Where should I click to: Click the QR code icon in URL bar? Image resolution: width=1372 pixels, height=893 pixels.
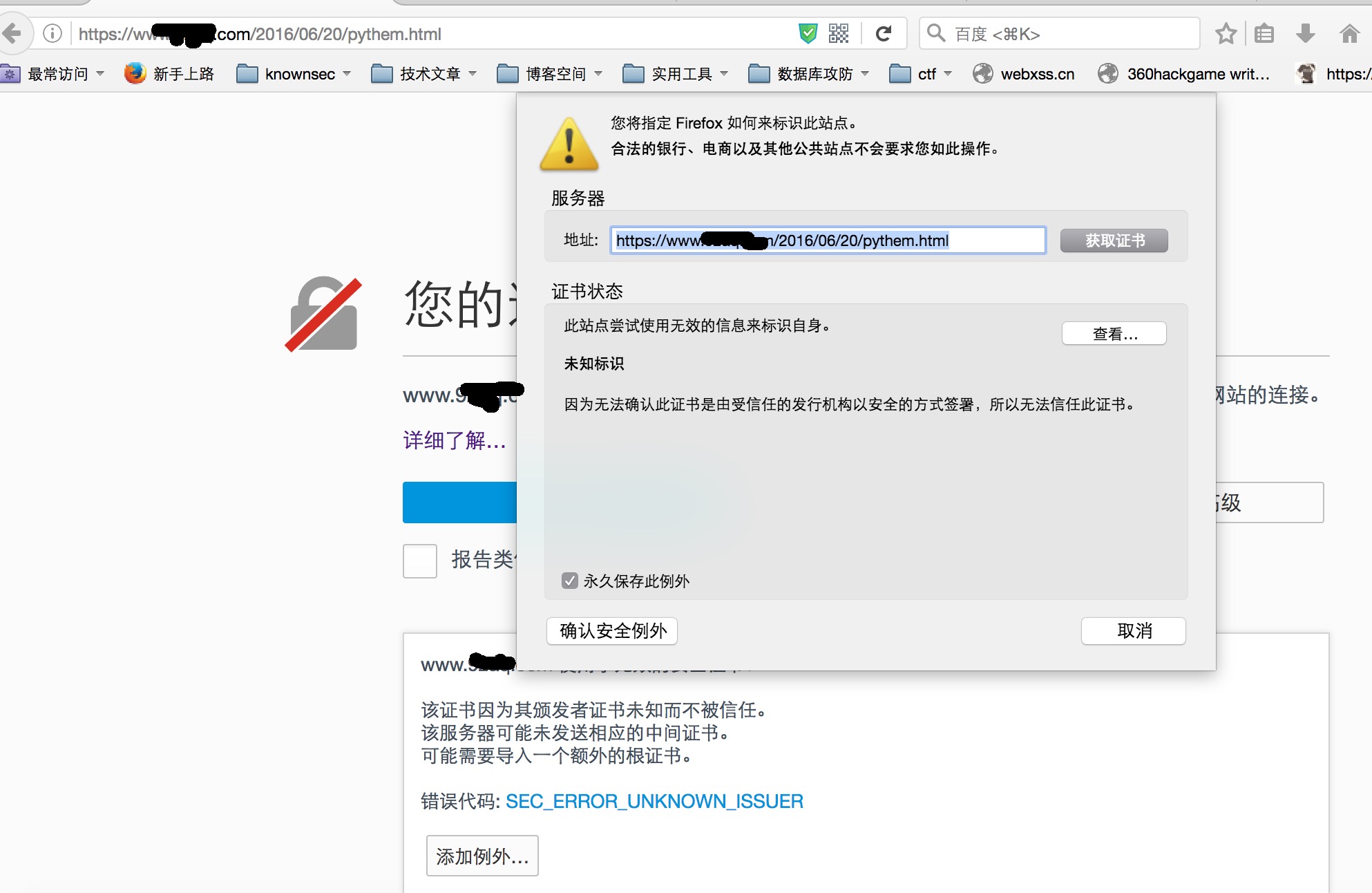click(x=839, y=33)
